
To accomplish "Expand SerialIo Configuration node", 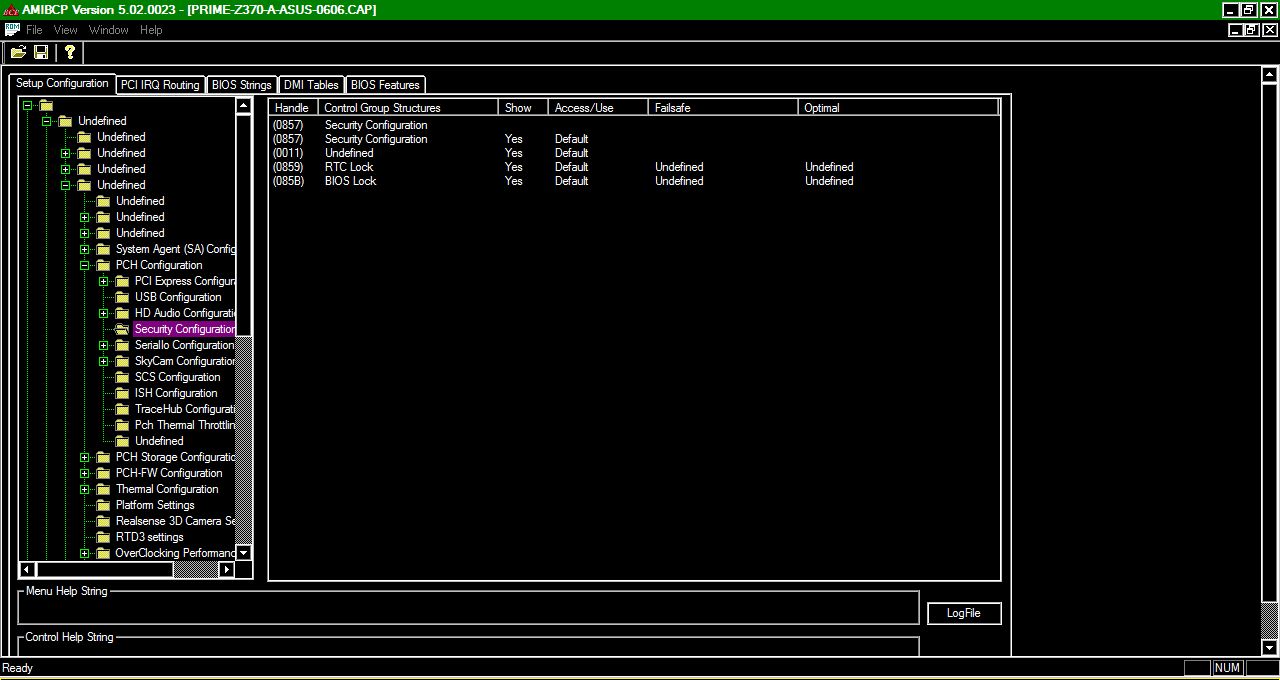I will [x=103, y=345].
